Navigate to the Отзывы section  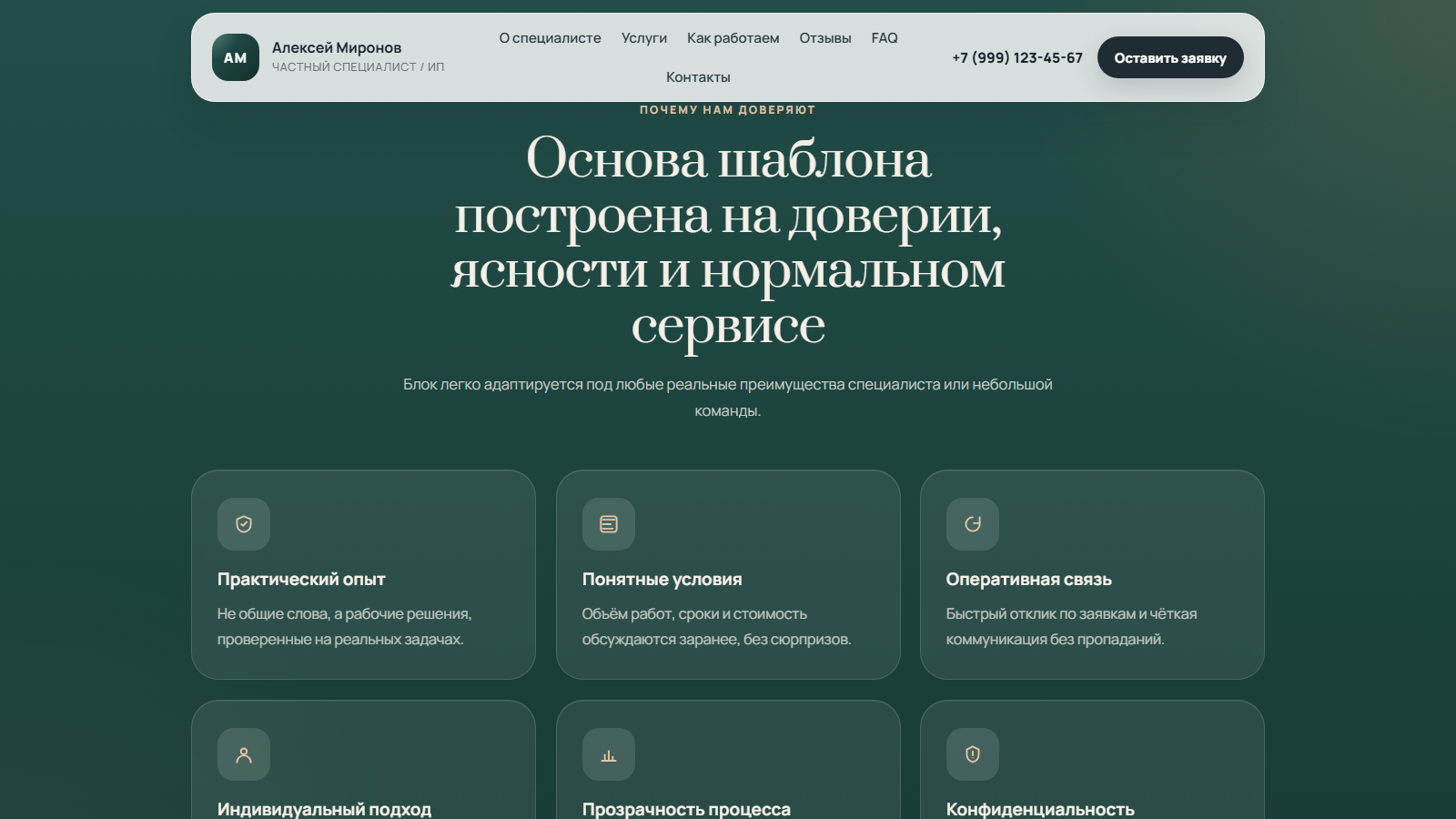point(825,38)
